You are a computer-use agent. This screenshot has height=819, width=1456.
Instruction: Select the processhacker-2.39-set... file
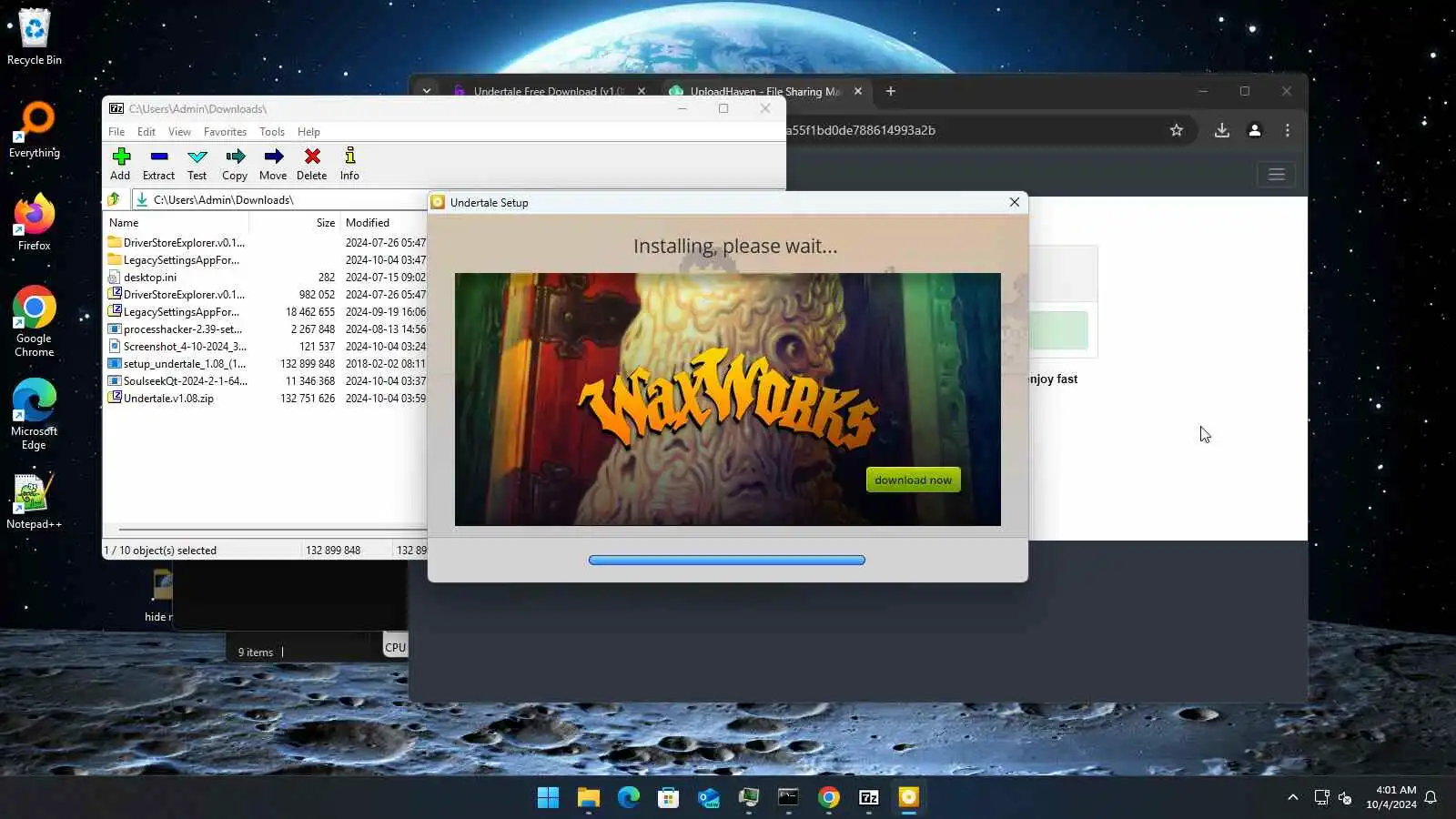pos(266,329)
